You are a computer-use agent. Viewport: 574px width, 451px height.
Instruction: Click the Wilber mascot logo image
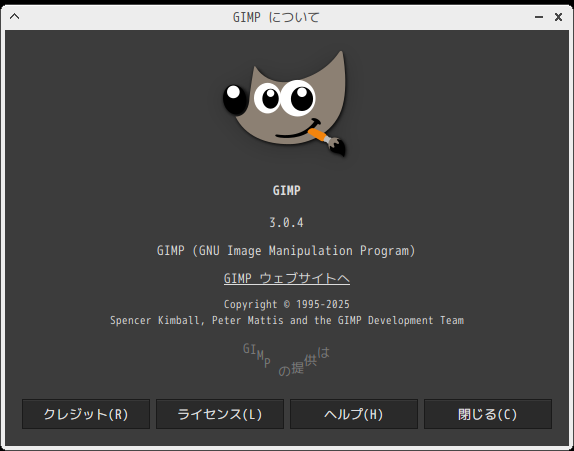coord(285,104)
